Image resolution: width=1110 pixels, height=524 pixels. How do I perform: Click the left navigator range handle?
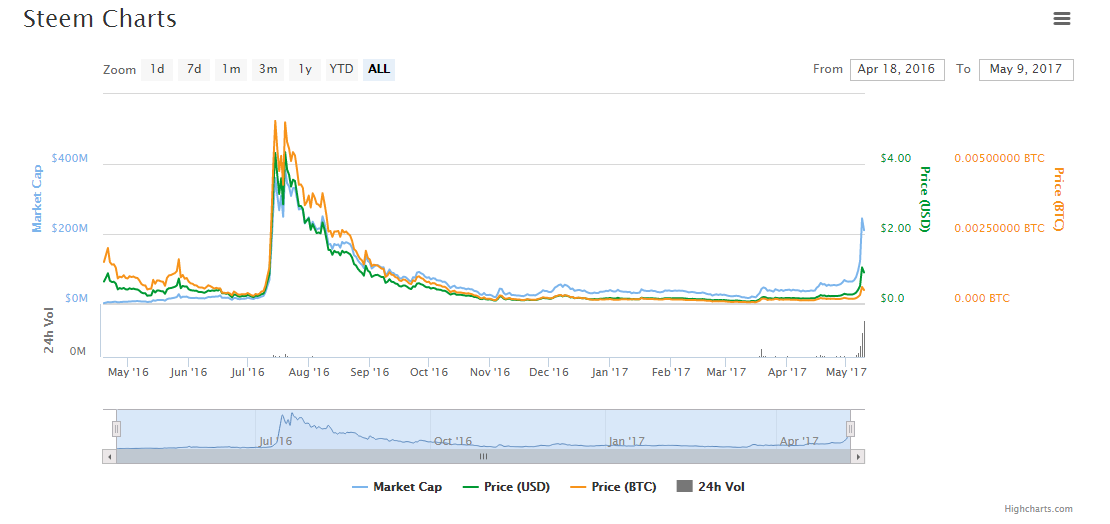coord(117,428)
